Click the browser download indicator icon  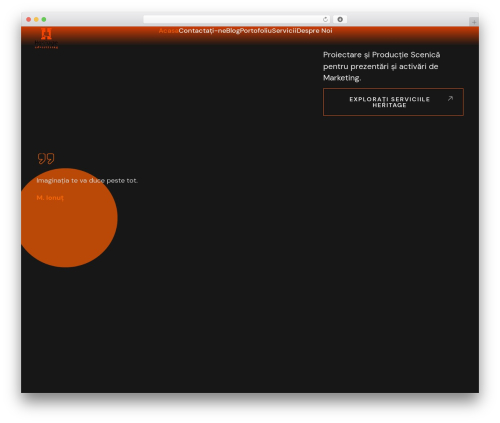click(x=340, y=19)
